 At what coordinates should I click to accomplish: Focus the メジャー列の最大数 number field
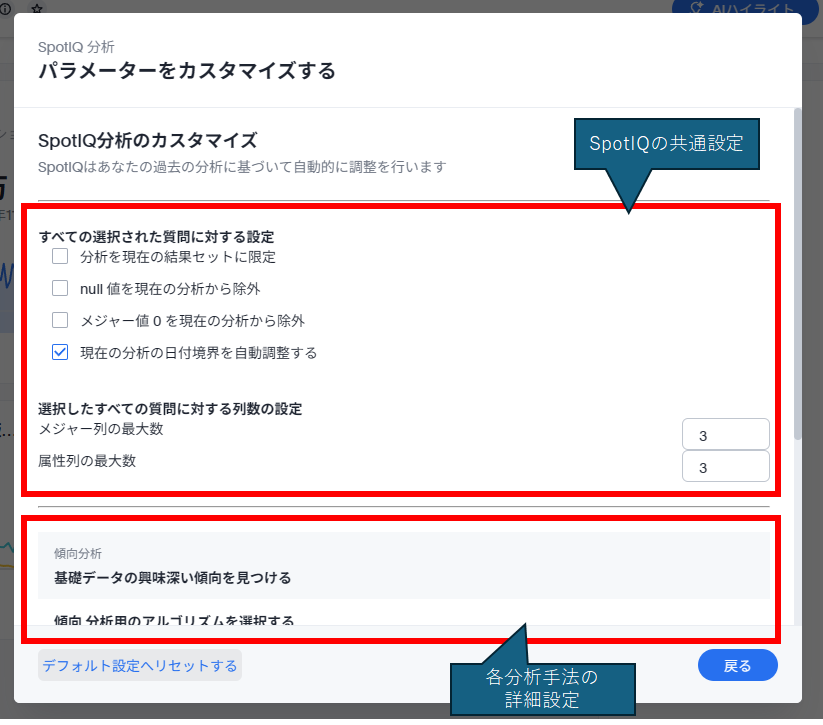click(x=725, y=435)
